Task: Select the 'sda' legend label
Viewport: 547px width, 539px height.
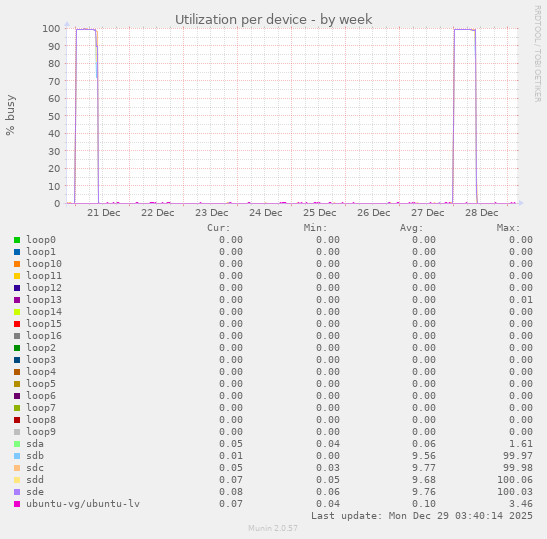Action: coord(35,444)
